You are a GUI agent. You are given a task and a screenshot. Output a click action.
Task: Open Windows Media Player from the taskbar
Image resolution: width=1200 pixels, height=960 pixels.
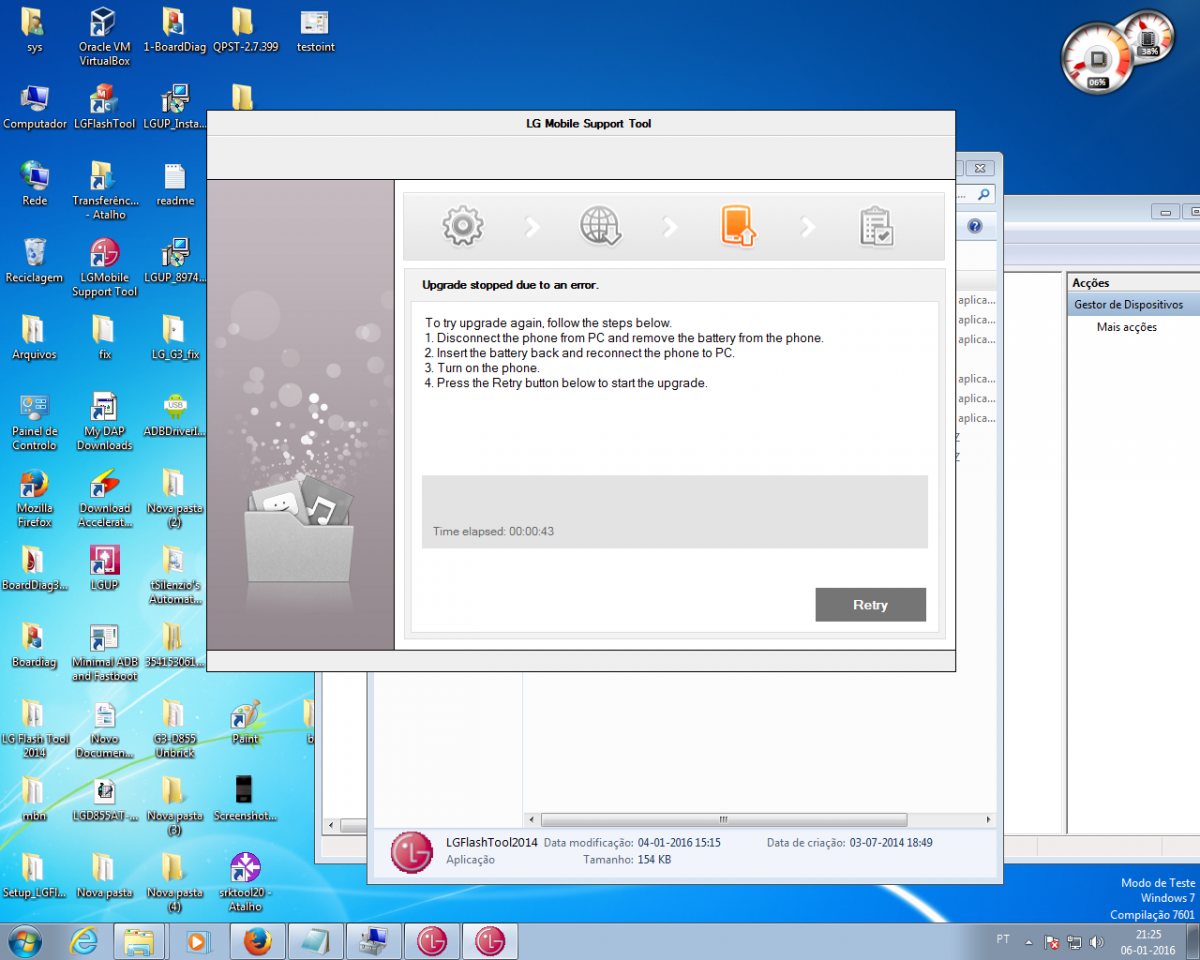tap(197, 941)
